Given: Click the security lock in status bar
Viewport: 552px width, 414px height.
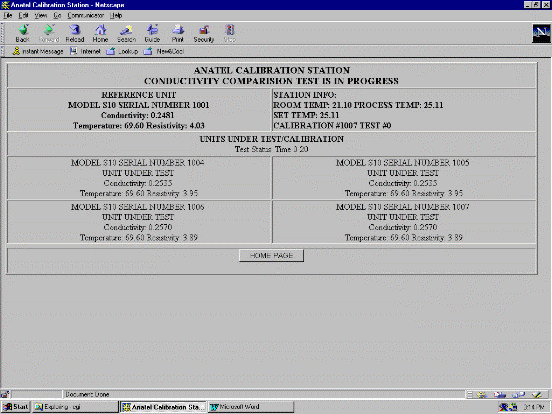Looking at the screenshot, I should tap(5, 395).
